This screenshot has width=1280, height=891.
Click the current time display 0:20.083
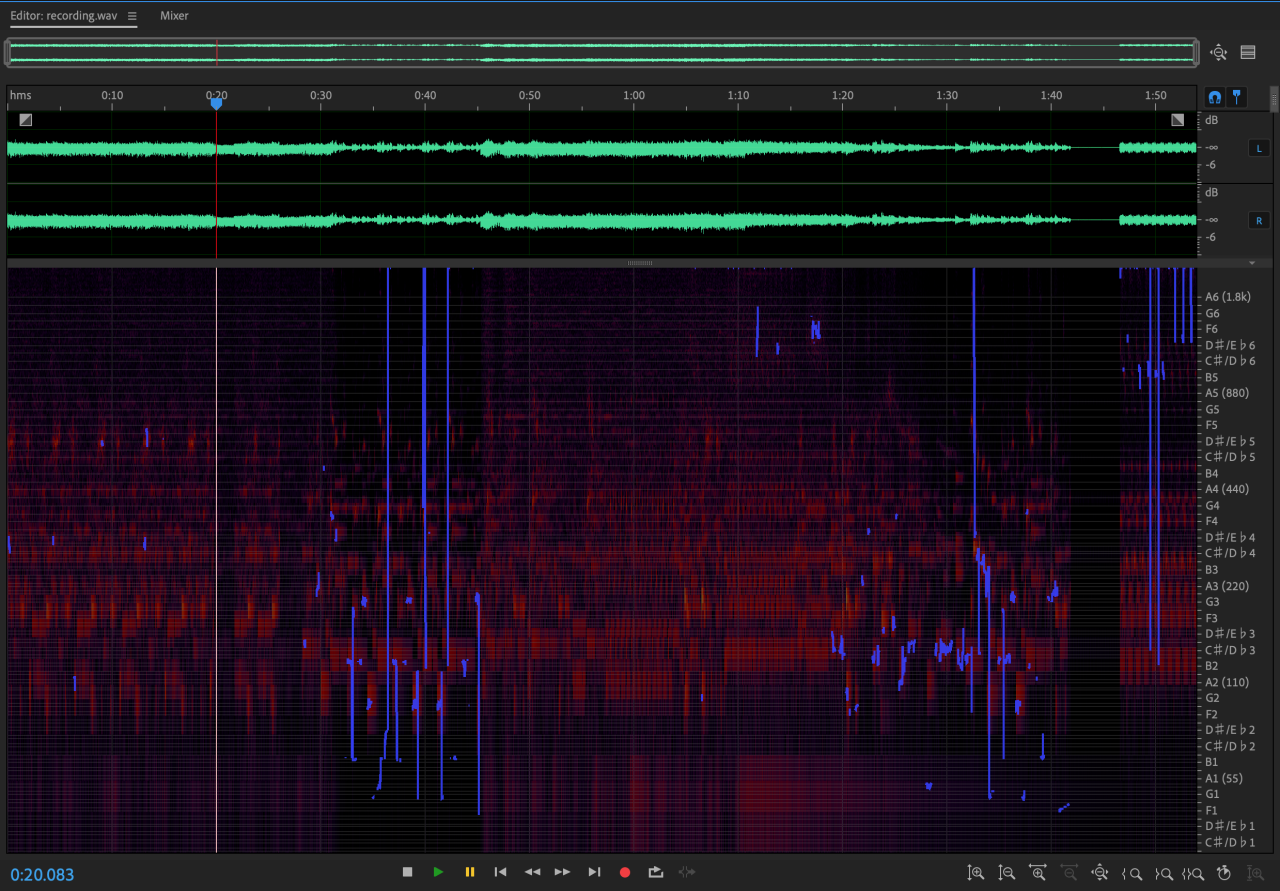tap(42, 875)
